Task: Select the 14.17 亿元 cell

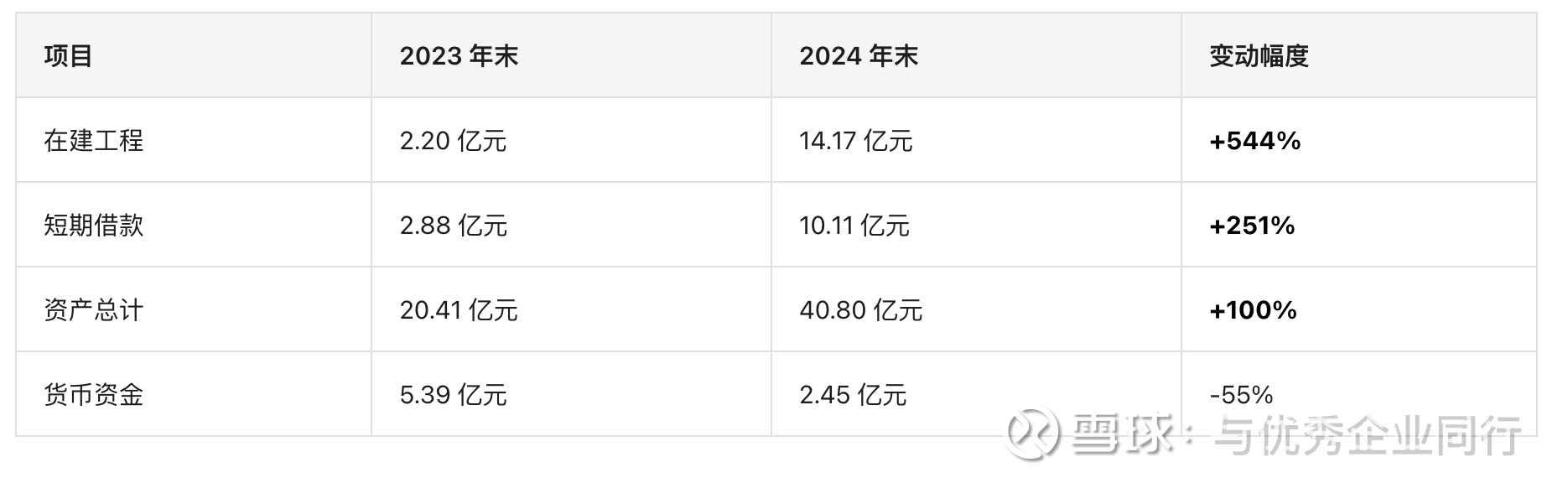Action: click(x=855, y=141)
